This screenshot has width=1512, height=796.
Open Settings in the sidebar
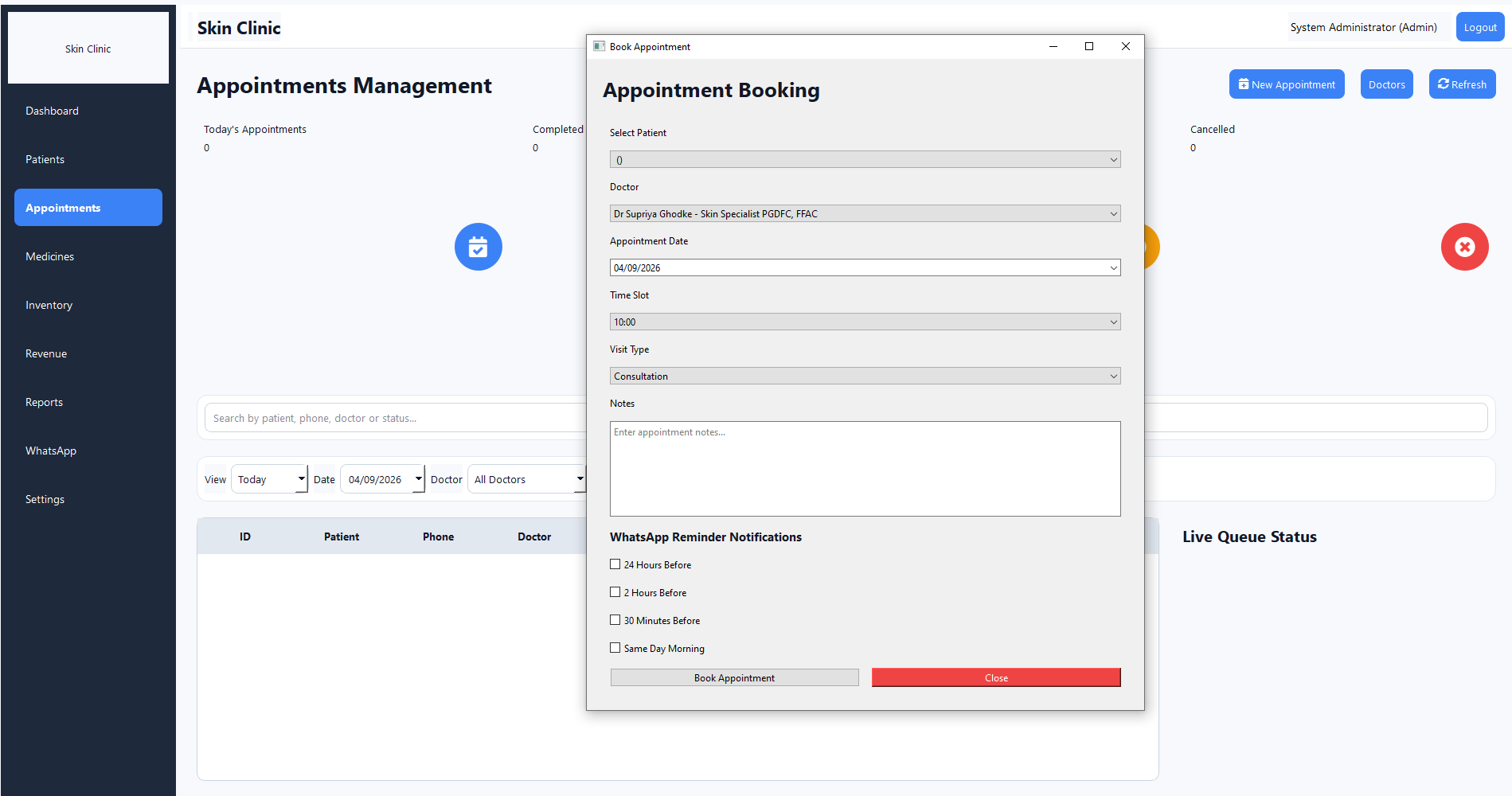(x=88, y=499)
